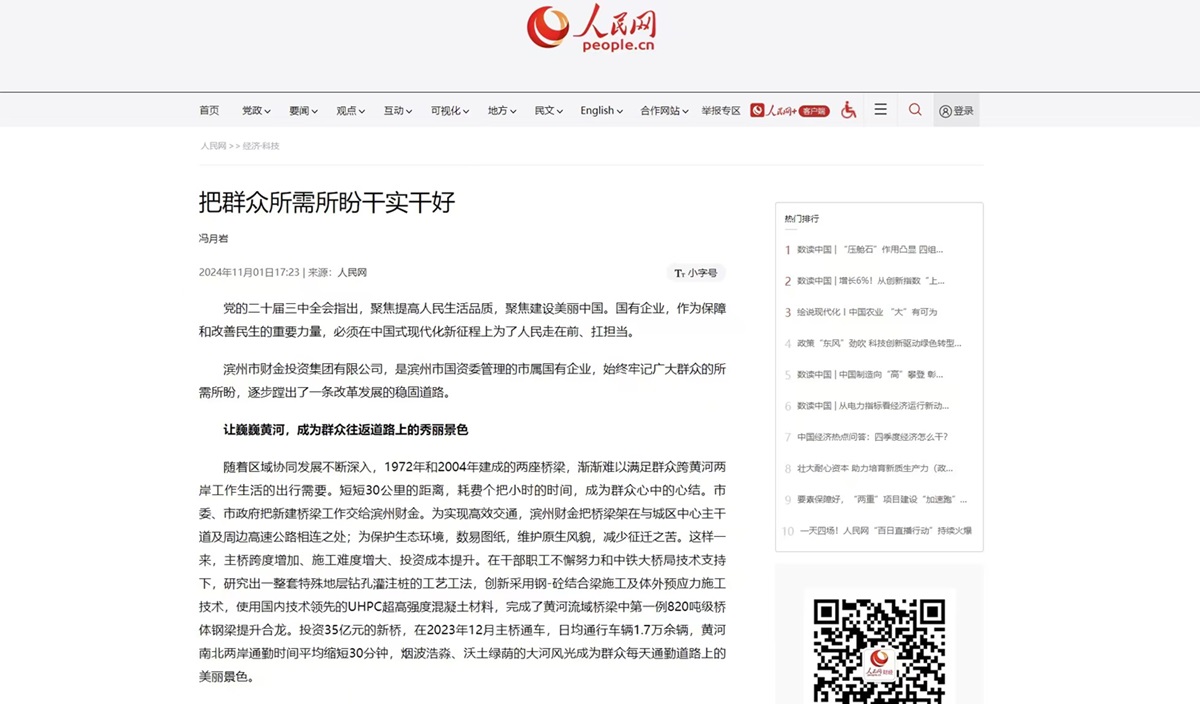Click 人民网 breadcrumb link
This screenshot has height=704, width=1200.
coord(213,146)
